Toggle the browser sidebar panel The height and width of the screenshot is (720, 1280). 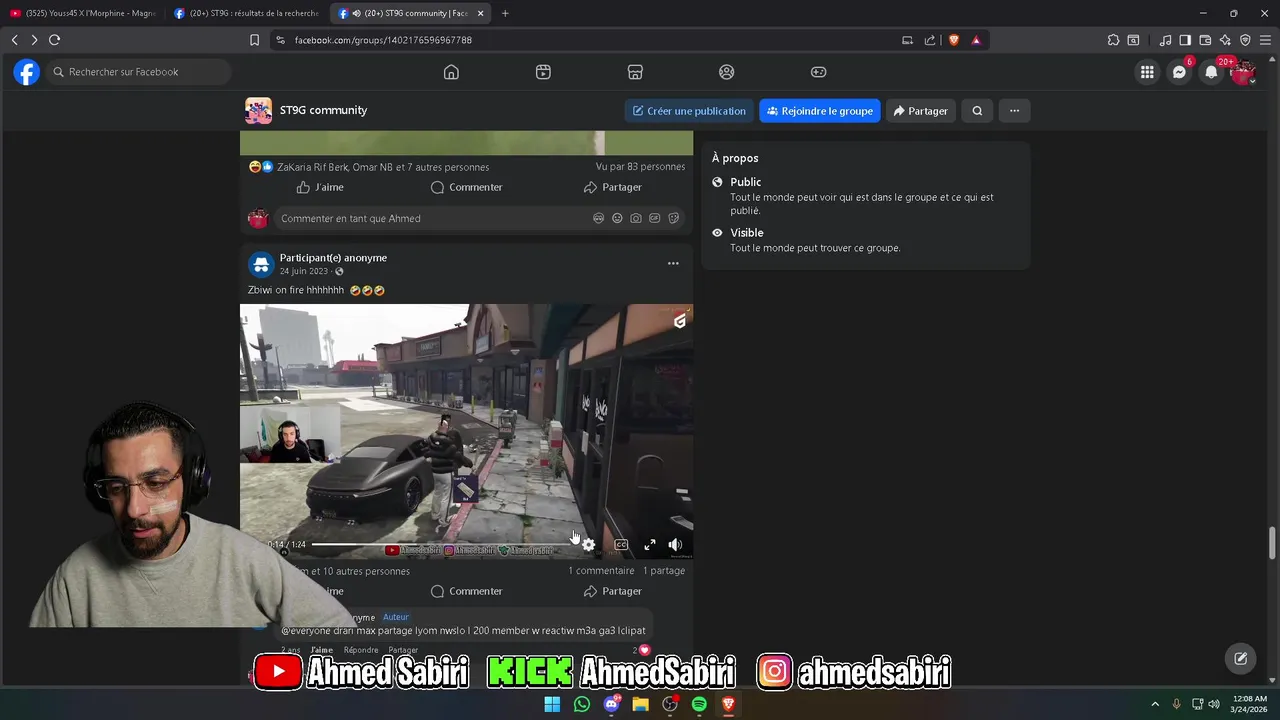pos(1185,40)
